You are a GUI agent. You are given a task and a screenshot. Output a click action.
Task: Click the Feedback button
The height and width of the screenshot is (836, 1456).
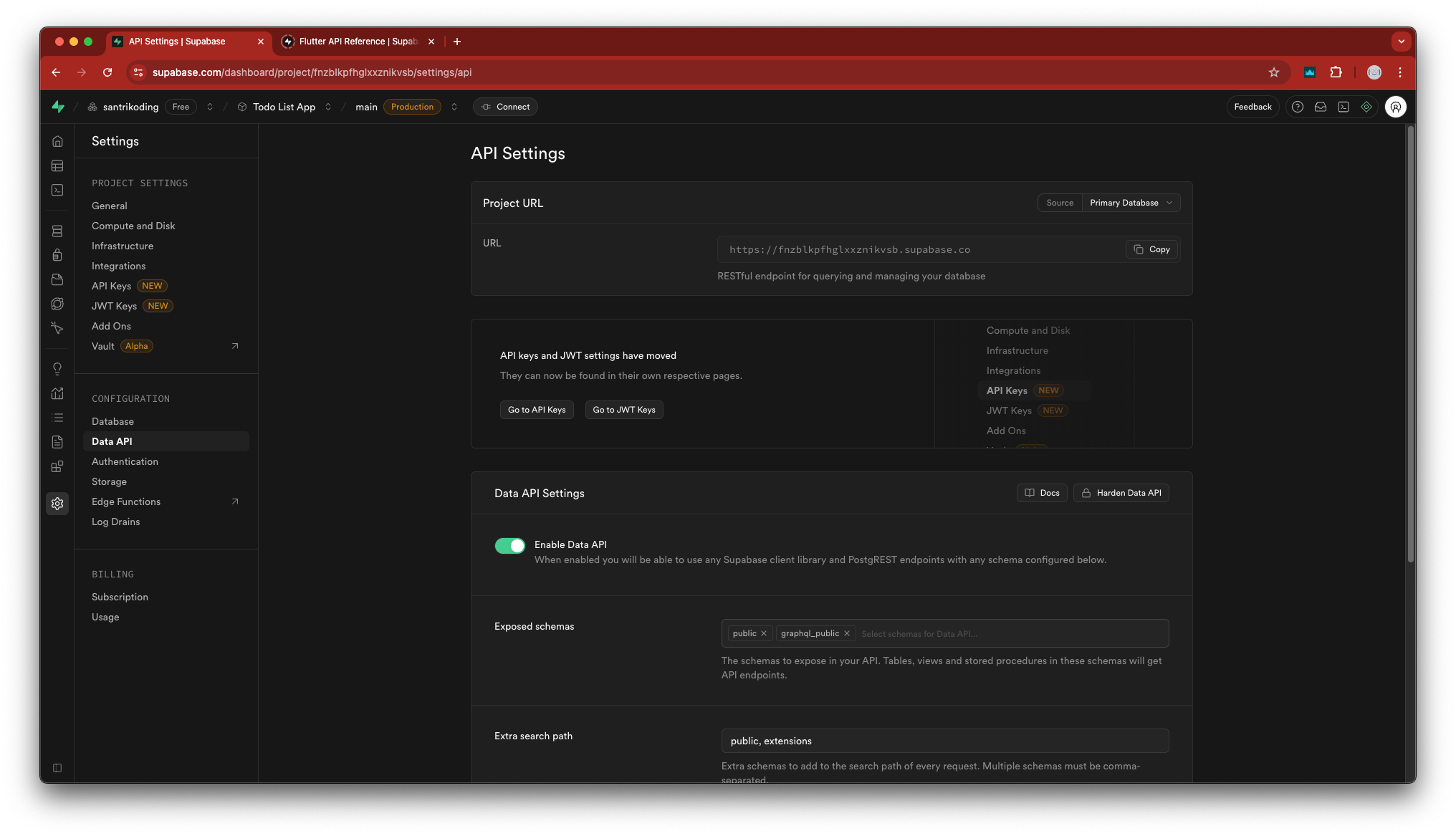(x=1253, y=107)
